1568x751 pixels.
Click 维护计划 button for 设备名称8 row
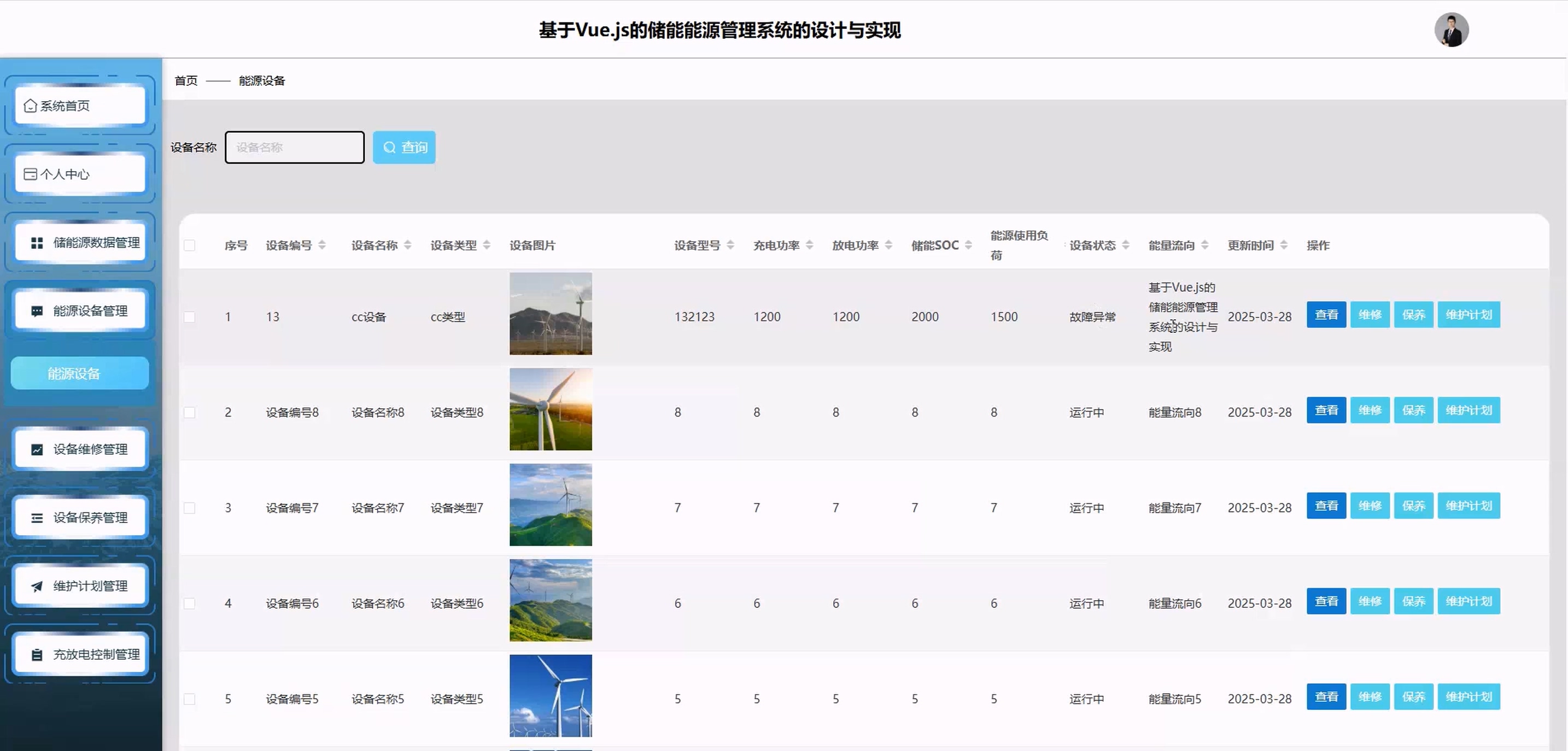(1468, 410)
